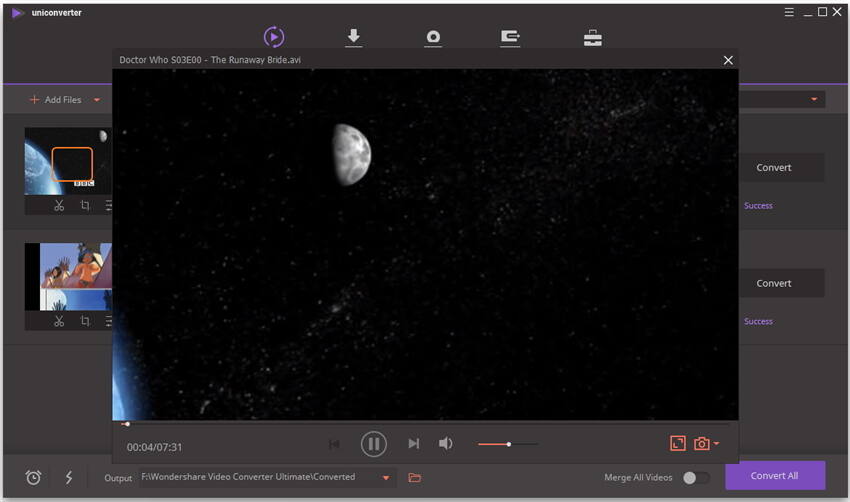Open the Download tab icon
850x502 pixels.
coord(353,37)
